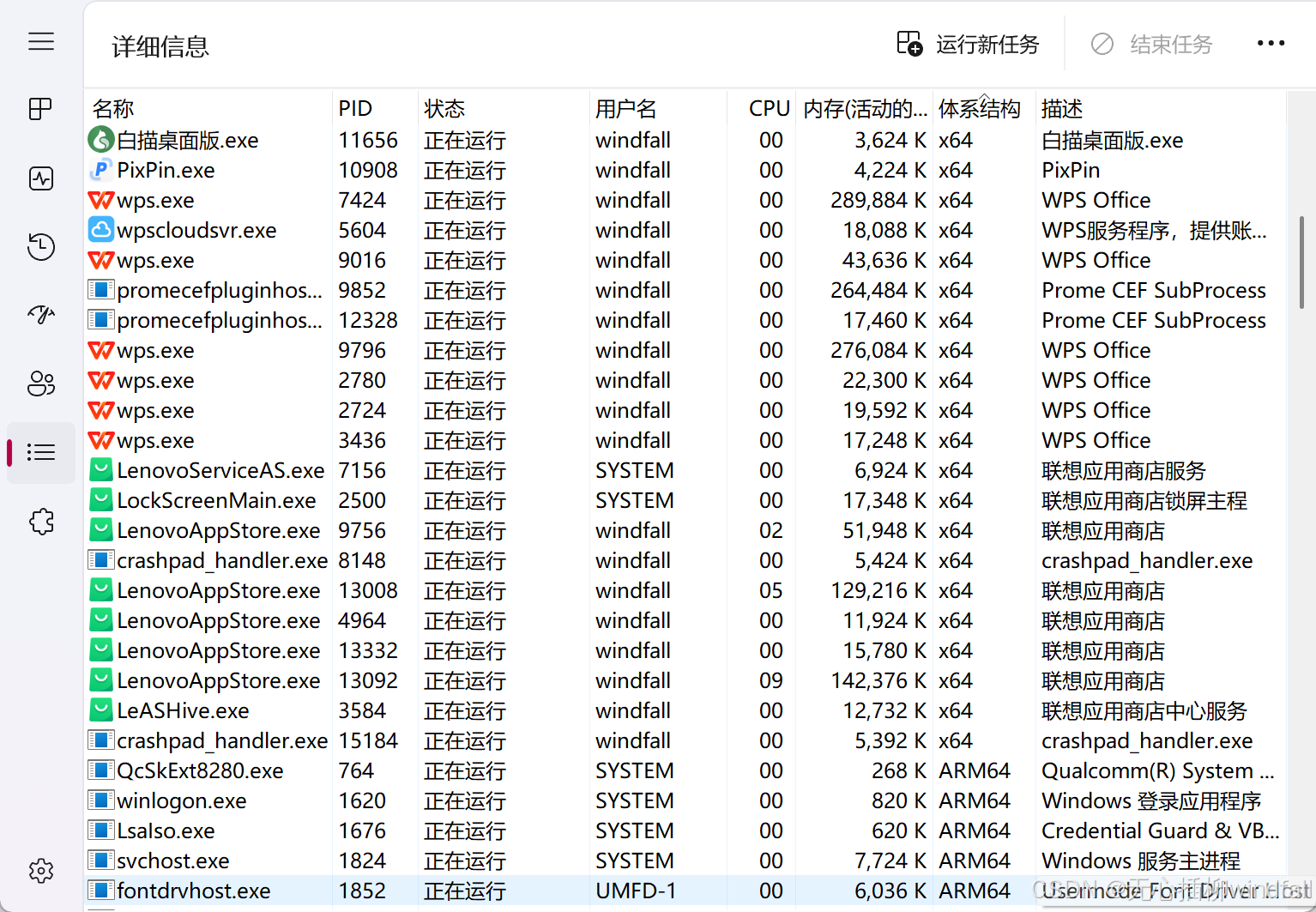Click the CPU value 09 cell
Viewport: 1316px width, 912px height.
coord(770,680)
